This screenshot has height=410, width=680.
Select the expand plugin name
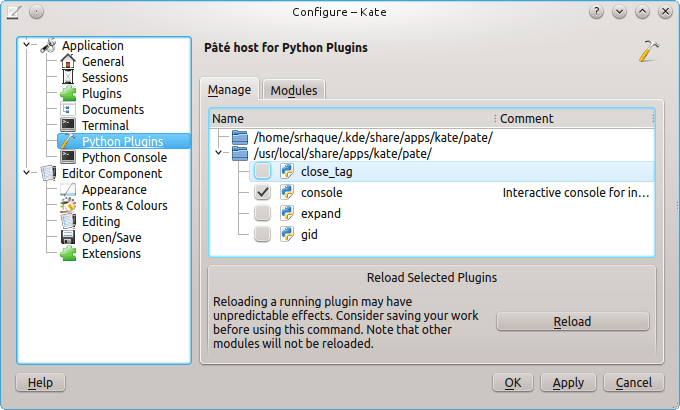coord(320,213)
